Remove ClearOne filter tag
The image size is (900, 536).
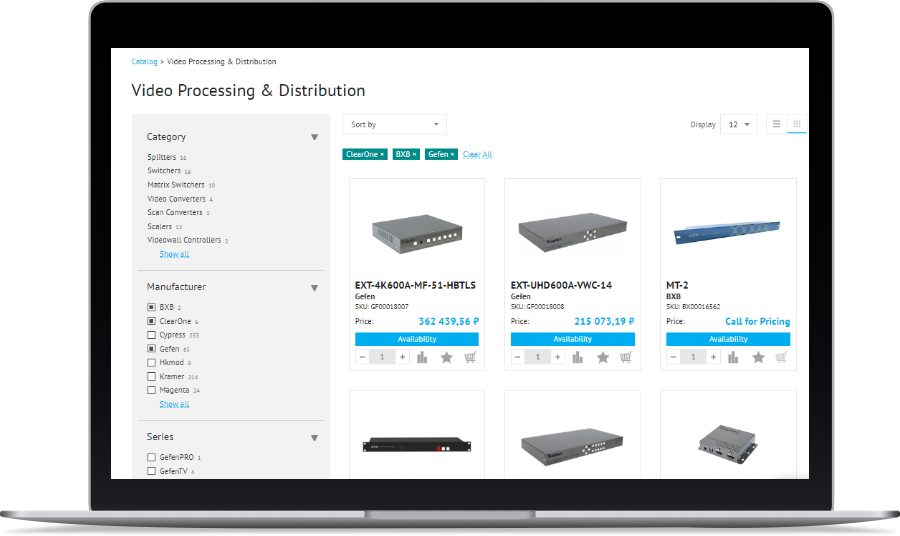click(x=382, y=154)
